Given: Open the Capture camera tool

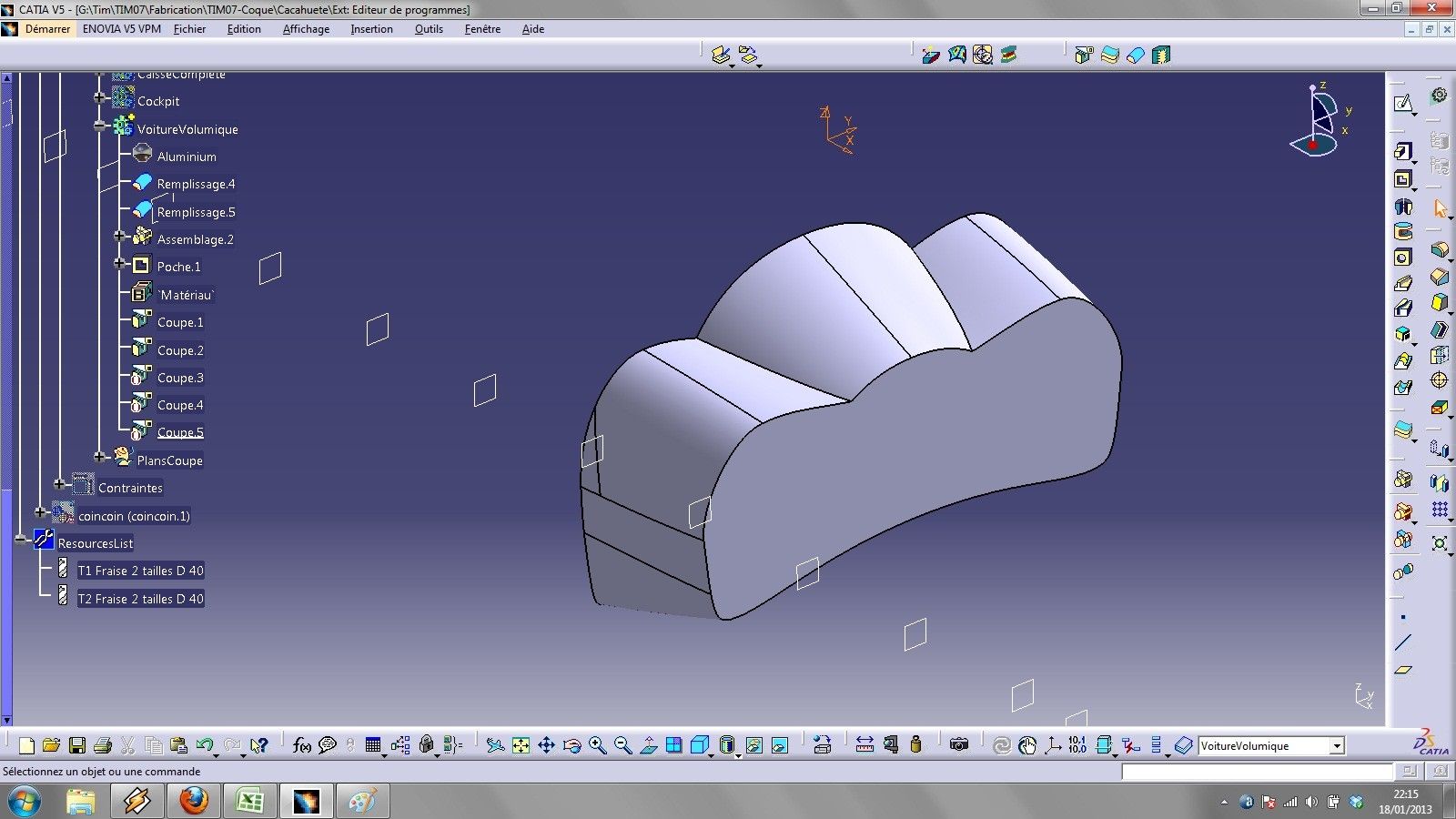Looking at the screenshot, I should pos(958,745).
